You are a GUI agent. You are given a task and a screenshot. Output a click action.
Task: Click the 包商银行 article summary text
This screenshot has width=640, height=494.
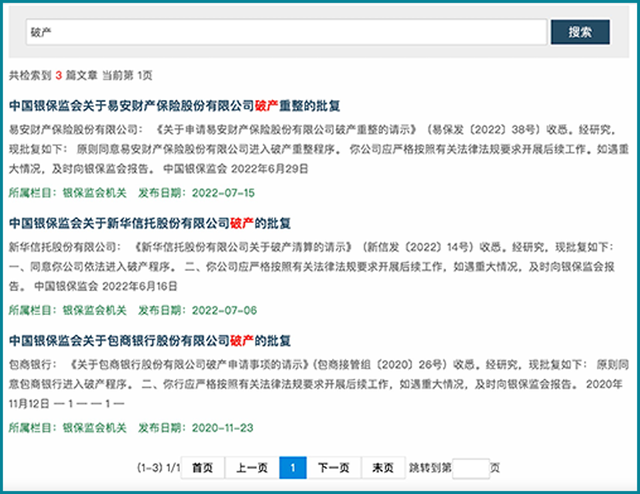click(319, 384)
